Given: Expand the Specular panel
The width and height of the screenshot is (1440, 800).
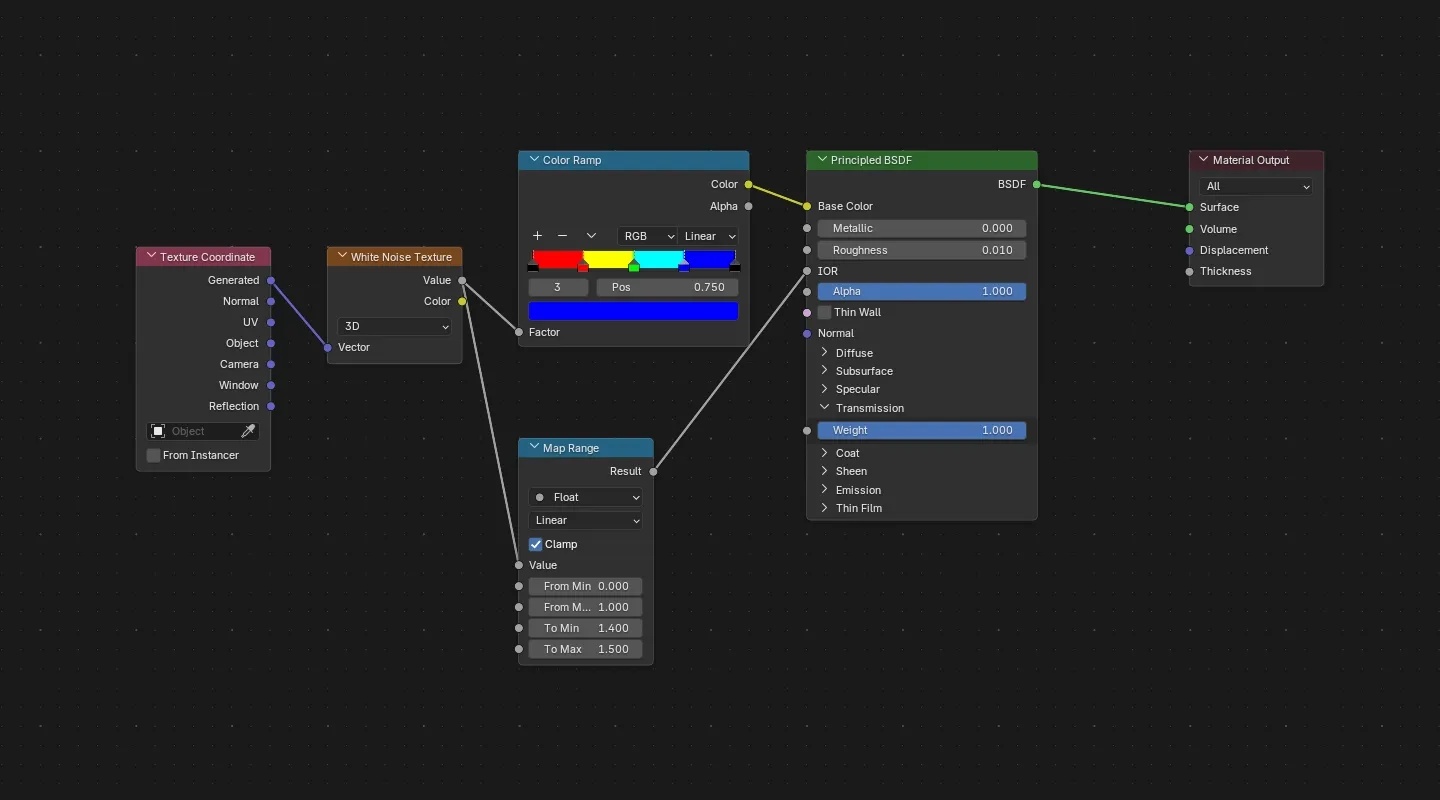Looking at the screenshot, I should (x=824, y=388).
